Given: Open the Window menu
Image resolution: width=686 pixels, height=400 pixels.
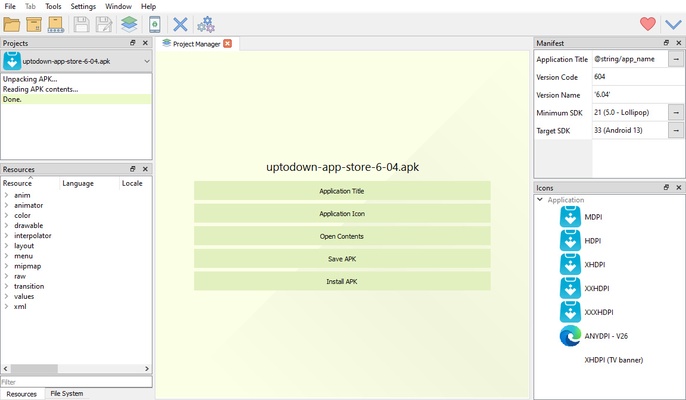Looking at the screenshot, I should pos(118,6).
